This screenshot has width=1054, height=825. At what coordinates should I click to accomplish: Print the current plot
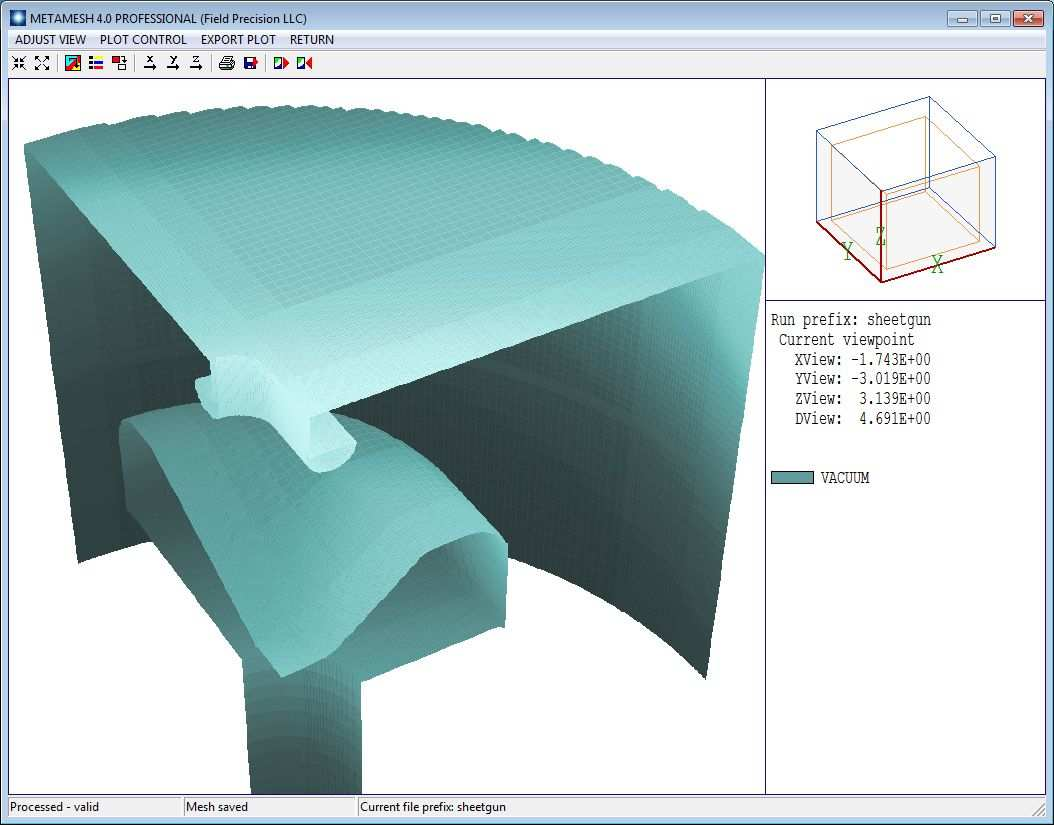coord(227,63)
